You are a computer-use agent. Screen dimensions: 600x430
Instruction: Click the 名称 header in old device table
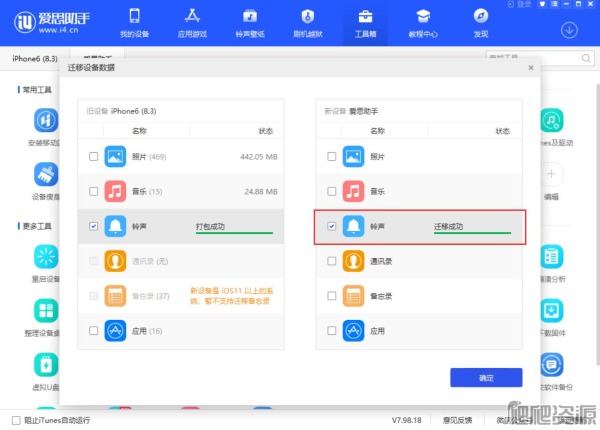click(139, 131)
